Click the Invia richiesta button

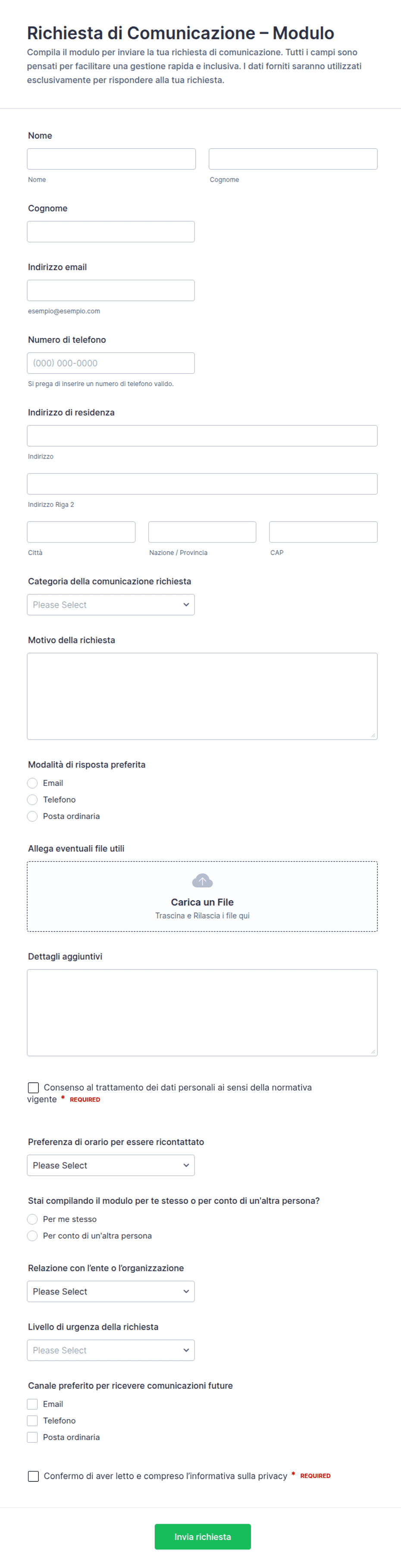click(x=203, y=1537)
